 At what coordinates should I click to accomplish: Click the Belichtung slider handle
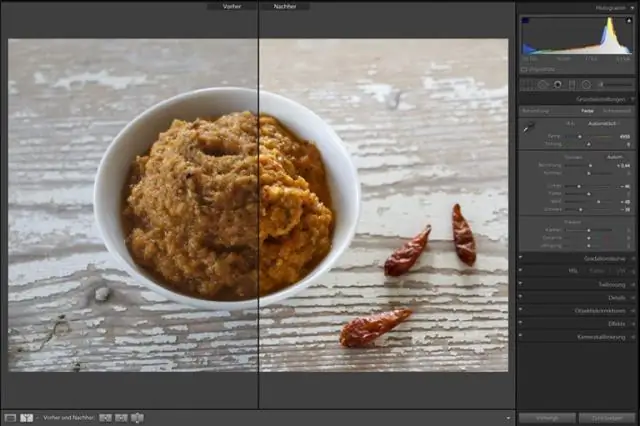tap(590, 165)
